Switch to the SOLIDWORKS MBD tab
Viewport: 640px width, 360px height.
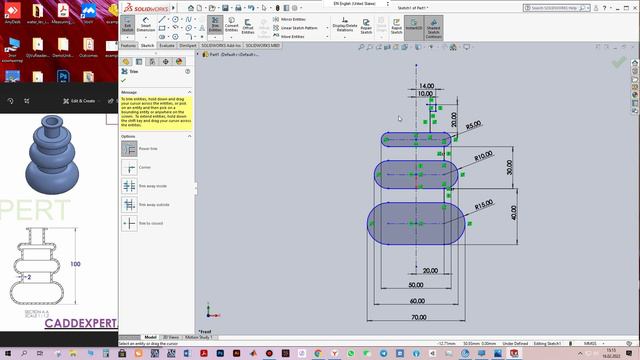pyautogui.click(x=262, y=46)
